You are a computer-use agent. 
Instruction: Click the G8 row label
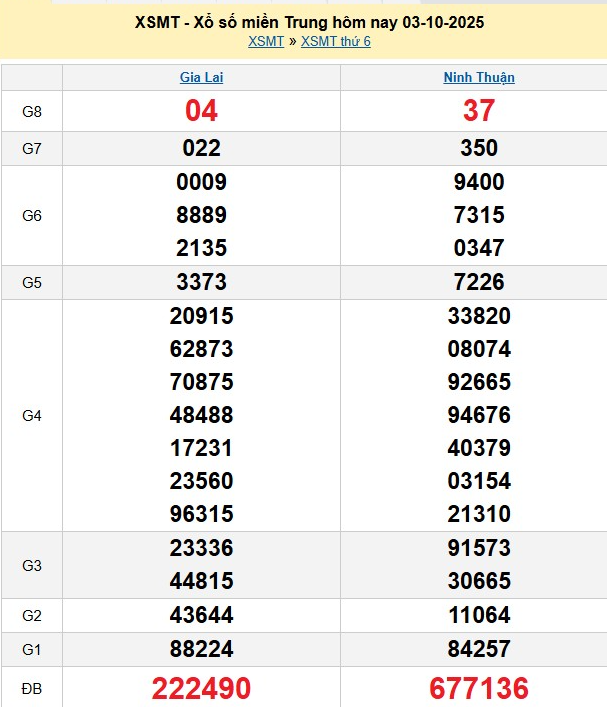tap(32, 111)
